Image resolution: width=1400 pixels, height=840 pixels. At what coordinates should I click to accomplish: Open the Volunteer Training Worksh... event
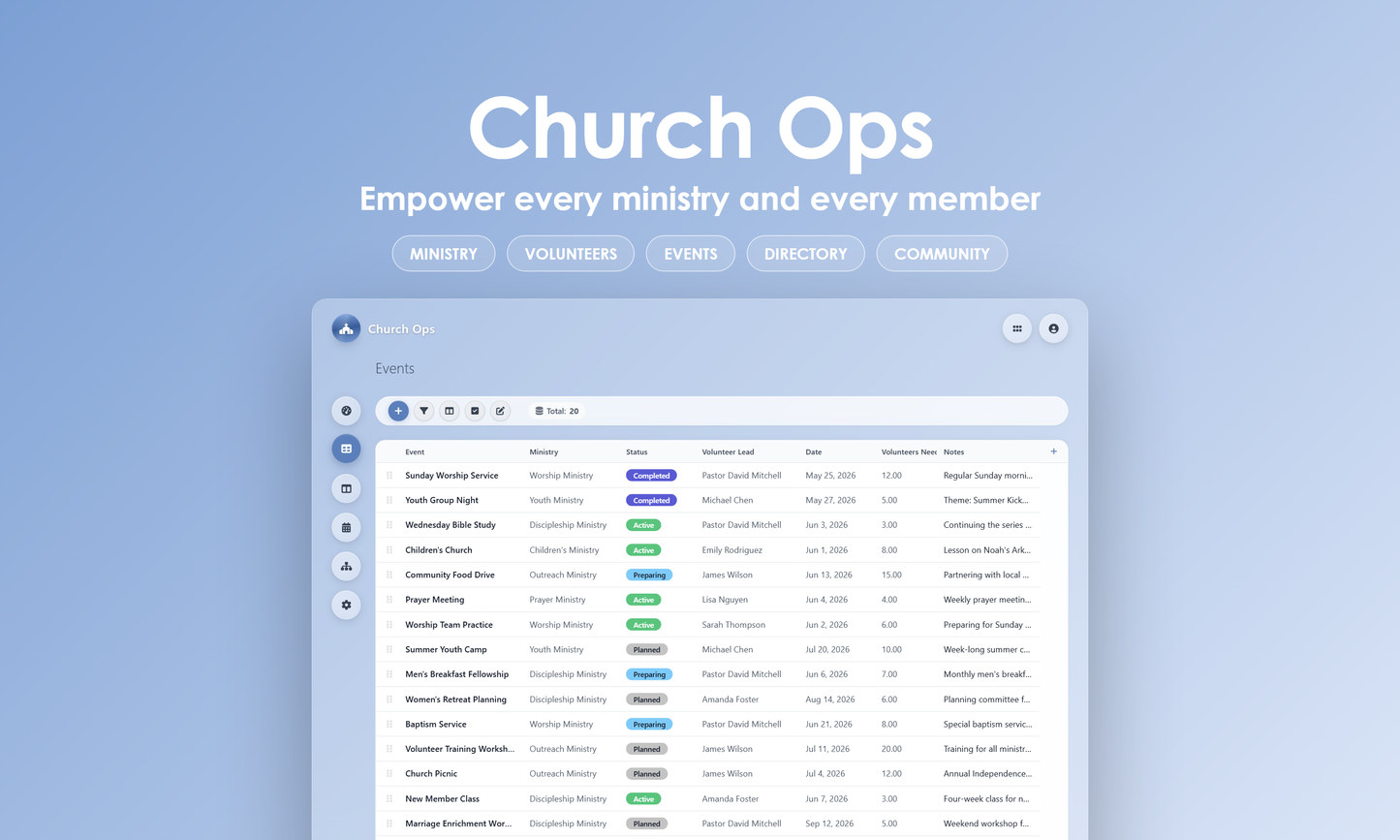pos(460,749)
